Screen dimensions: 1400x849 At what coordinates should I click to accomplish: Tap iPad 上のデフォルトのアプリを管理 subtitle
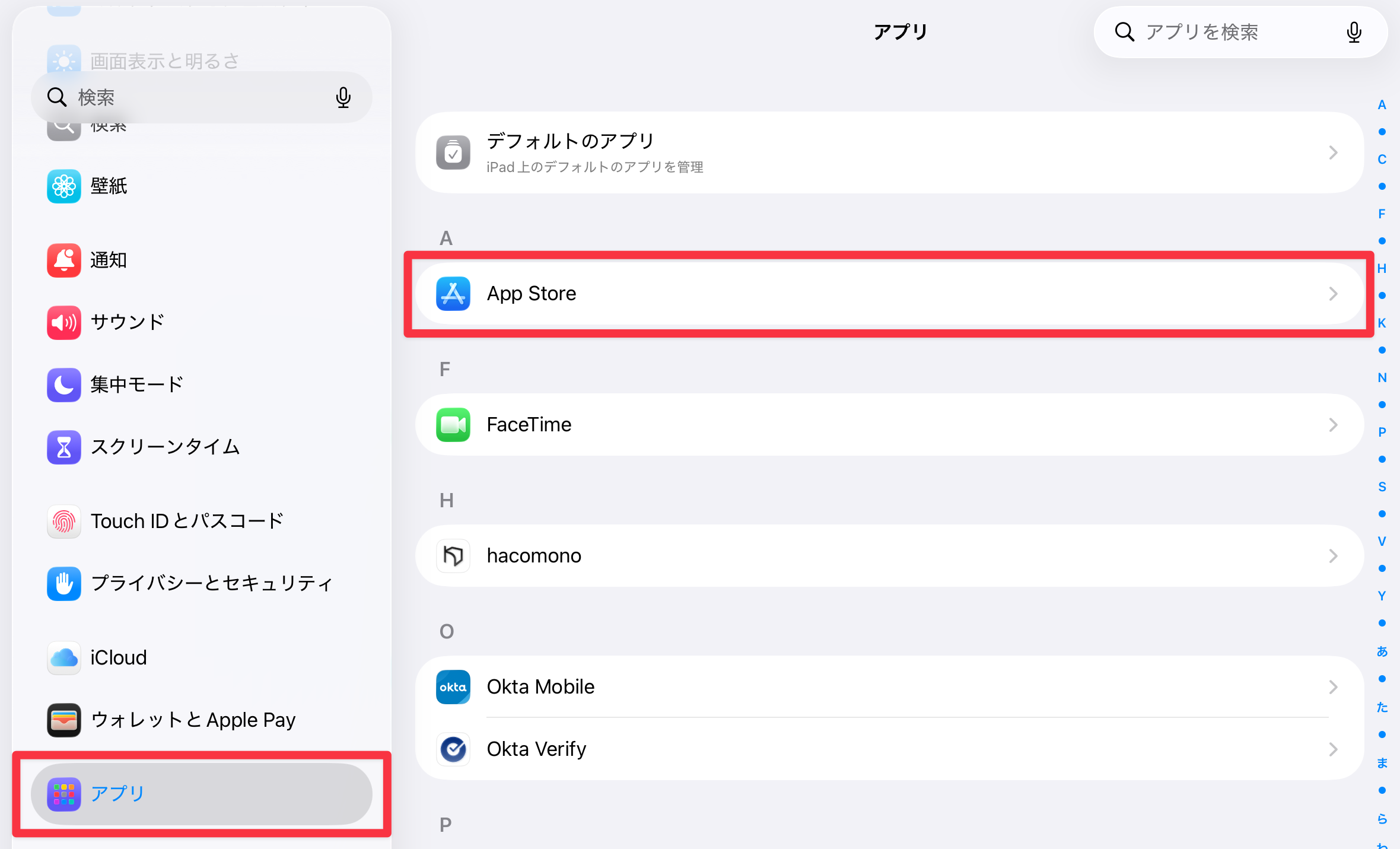click(595, 167)
